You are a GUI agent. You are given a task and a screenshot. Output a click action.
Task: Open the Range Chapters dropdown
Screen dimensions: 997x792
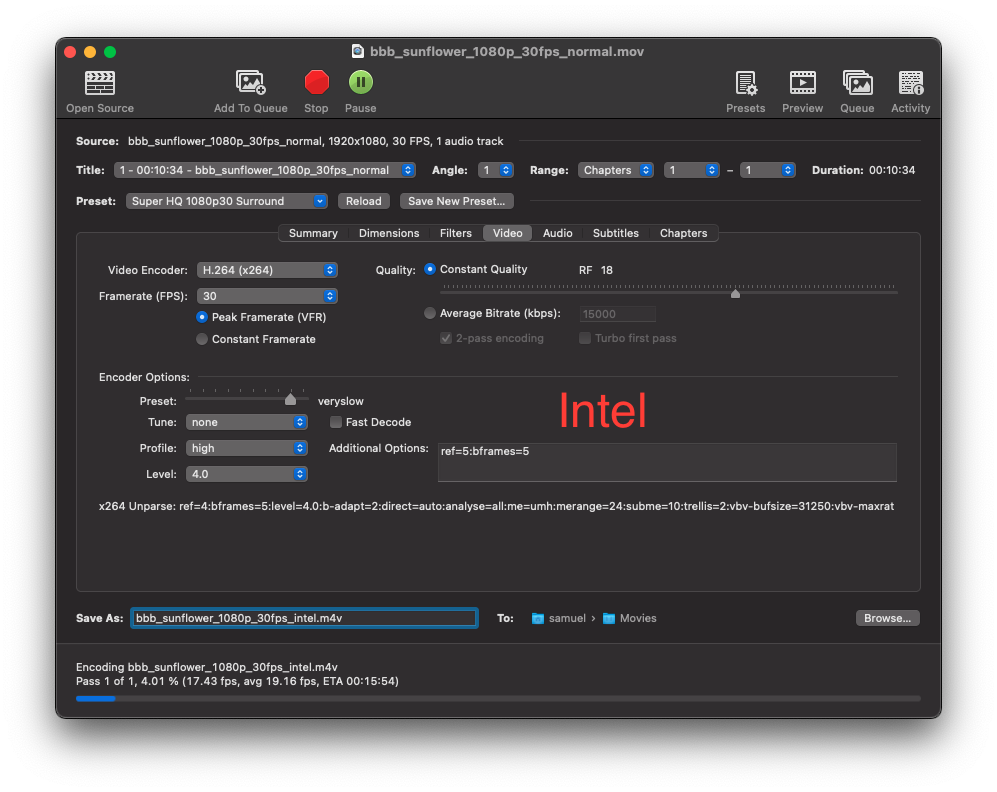[615, 170]
